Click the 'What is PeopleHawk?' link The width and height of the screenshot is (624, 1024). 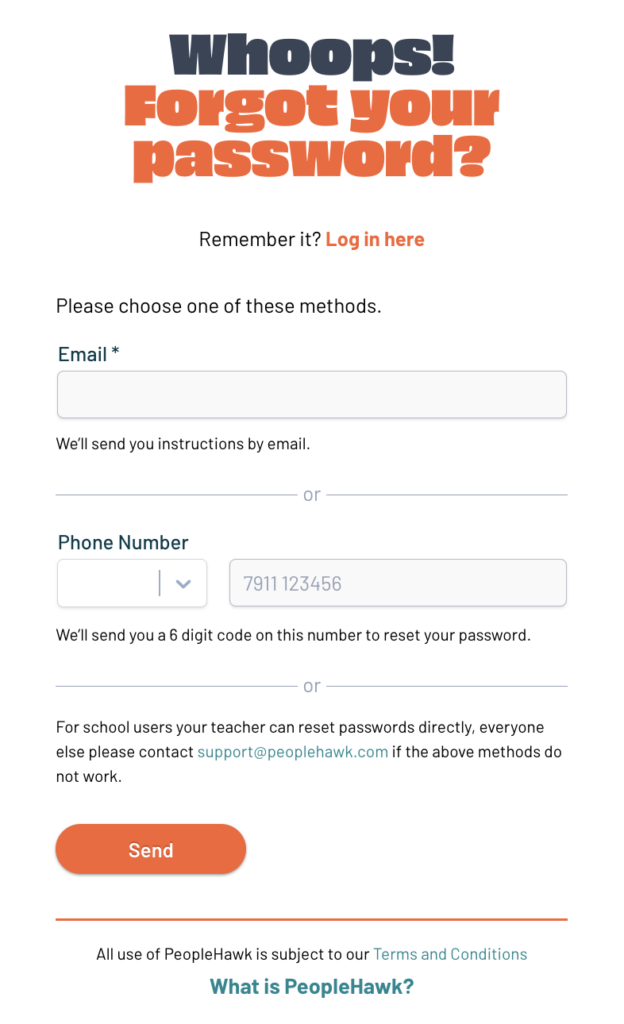(x=312, y=987)
